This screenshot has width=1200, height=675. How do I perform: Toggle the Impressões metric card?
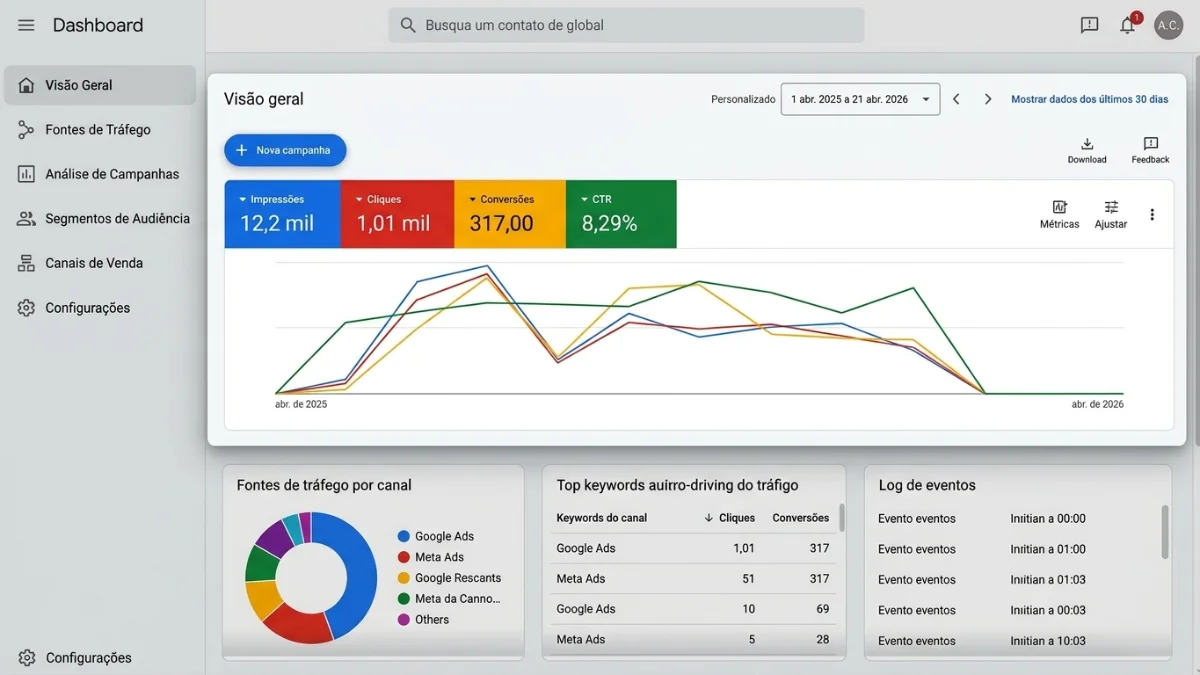click(x=282, y=214)
